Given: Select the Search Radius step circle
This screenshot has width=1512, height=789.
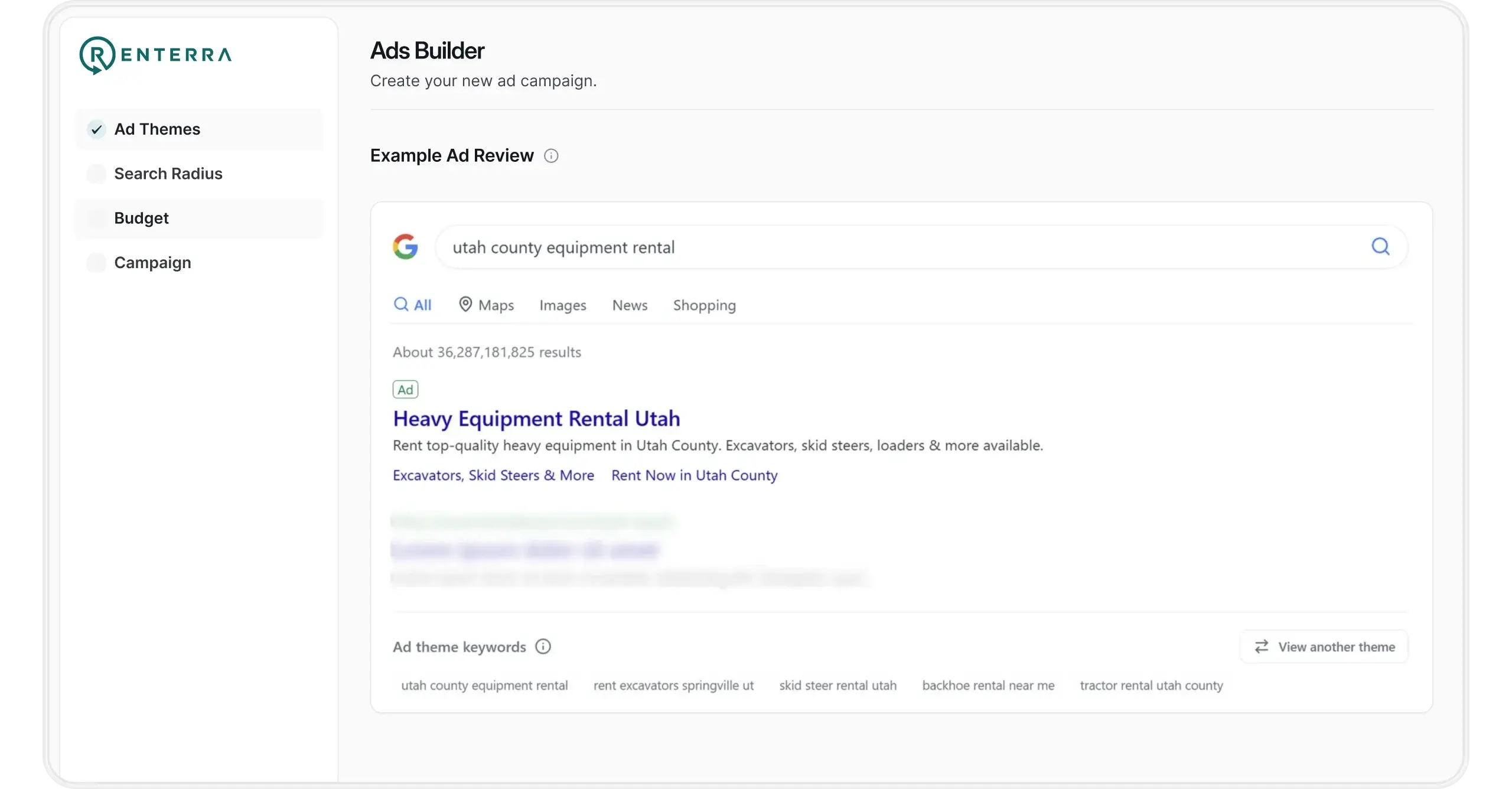Looking at the screenshot, I should tap(96, 174).
